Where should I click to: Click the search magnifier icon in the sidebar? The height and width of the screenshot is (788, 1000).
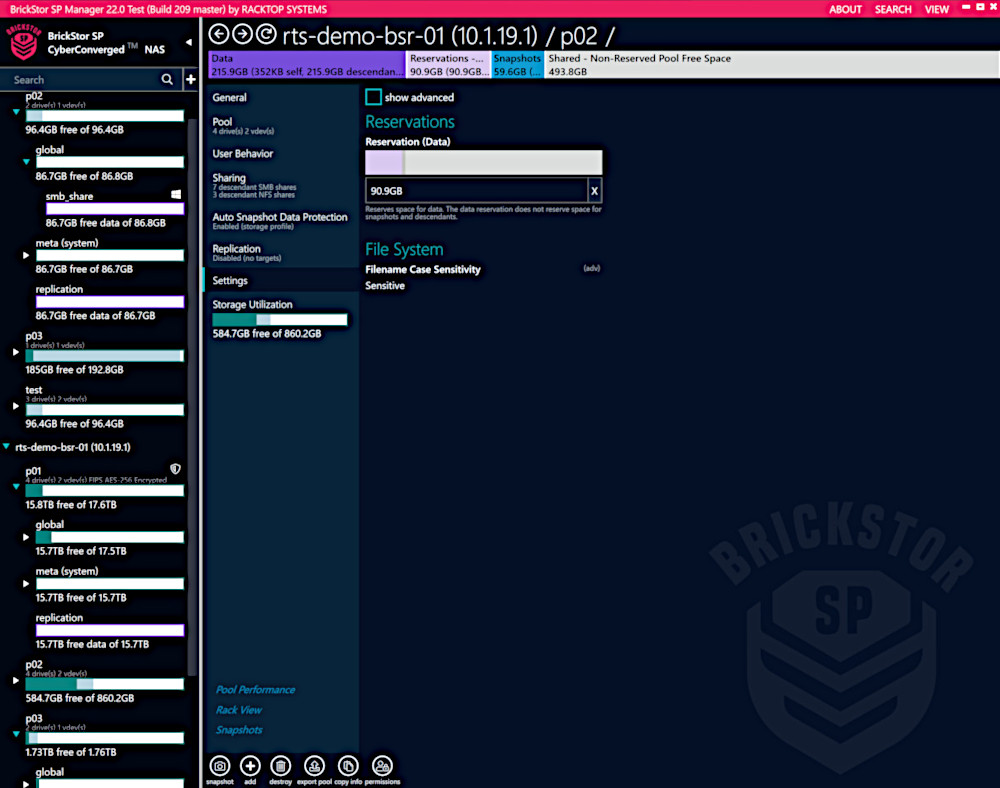coord(168,79)
